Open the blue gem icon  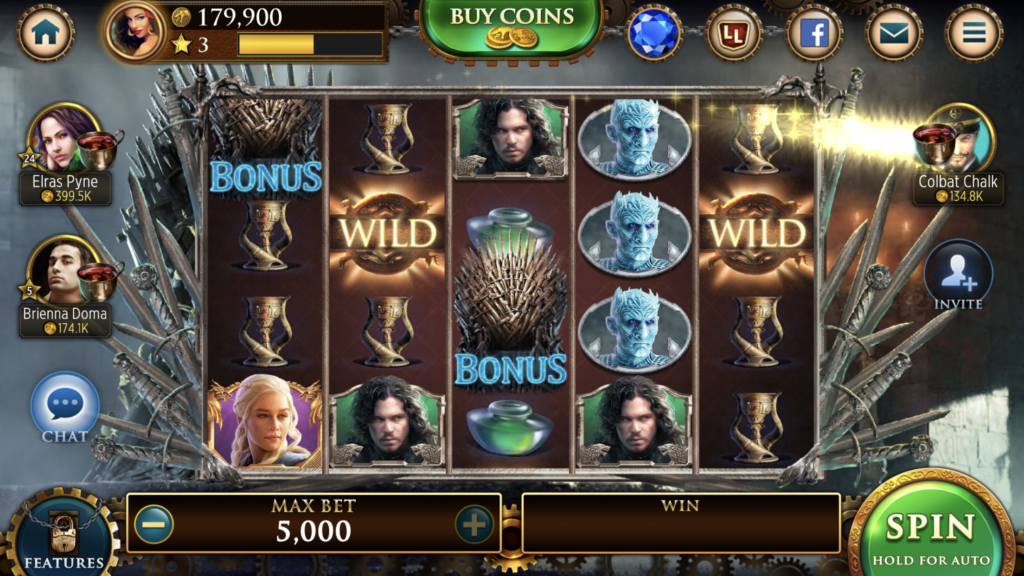[x=653, y=33]
